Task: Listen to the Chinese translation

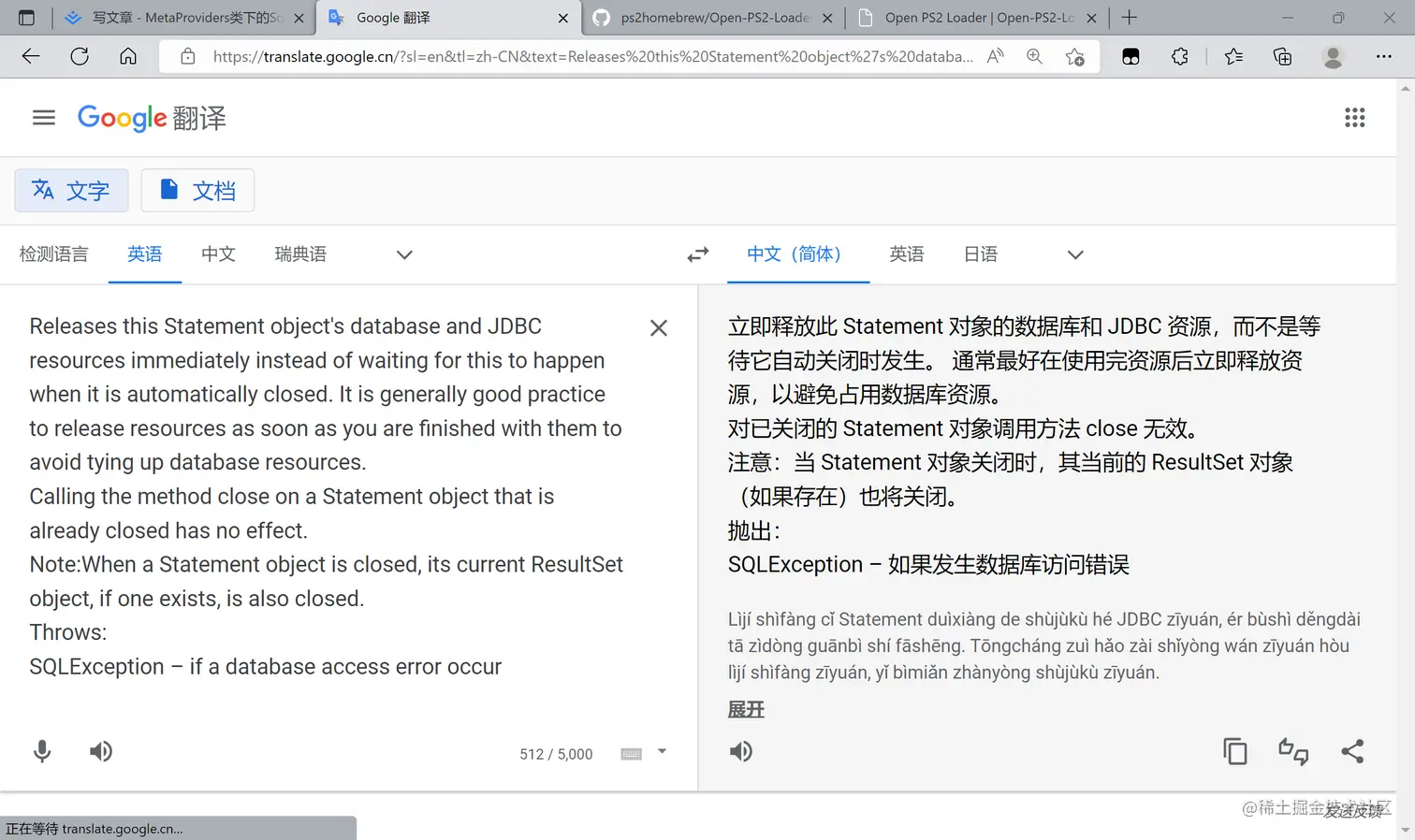Action: 741,751
